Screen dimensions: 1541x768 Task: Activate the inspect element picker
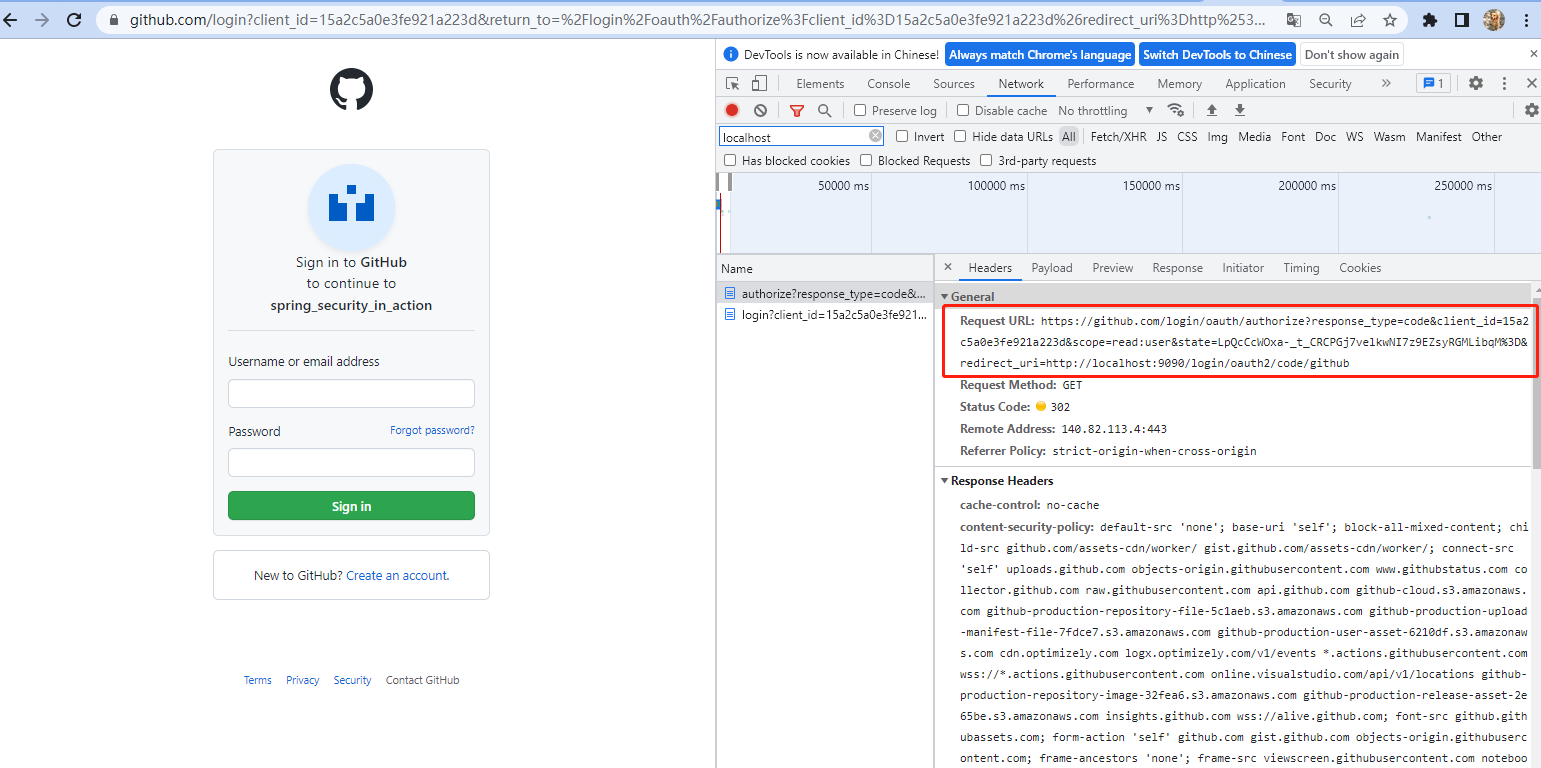tap(733, 84)
